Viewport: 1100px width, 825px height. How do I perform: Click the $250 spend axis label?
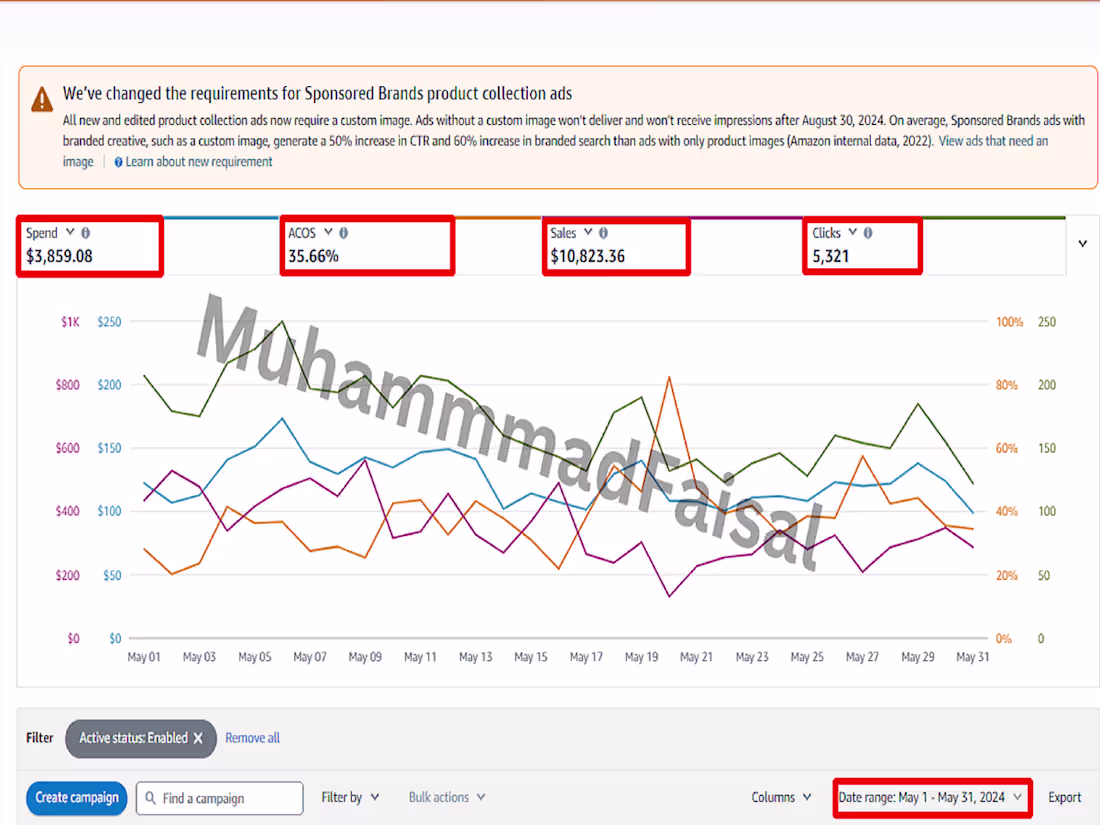[109, 322]
